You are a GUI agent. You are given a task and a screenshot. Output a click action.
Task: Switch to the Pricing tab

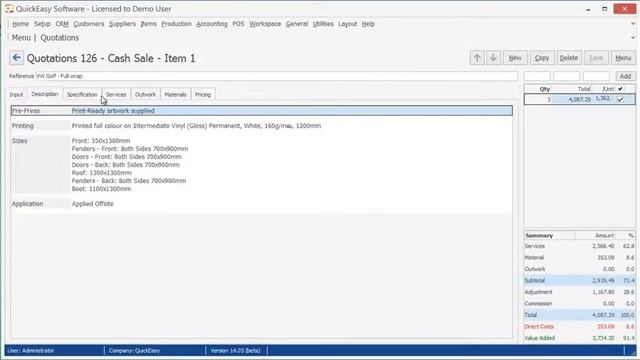click(203, 94)
